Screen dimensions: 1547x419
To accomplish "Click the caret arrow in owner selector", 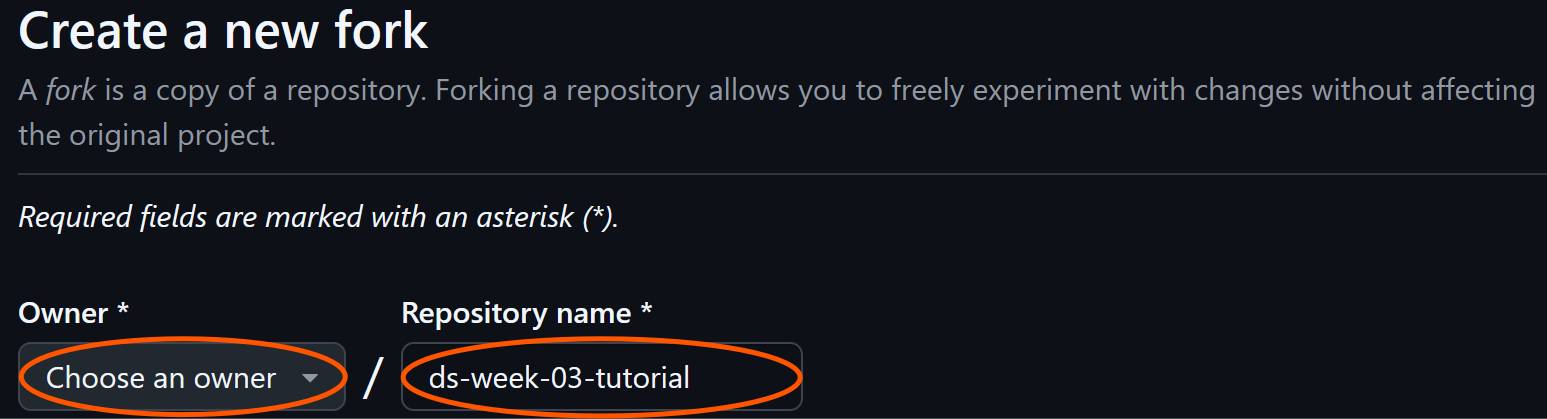I will pos(310,378).
